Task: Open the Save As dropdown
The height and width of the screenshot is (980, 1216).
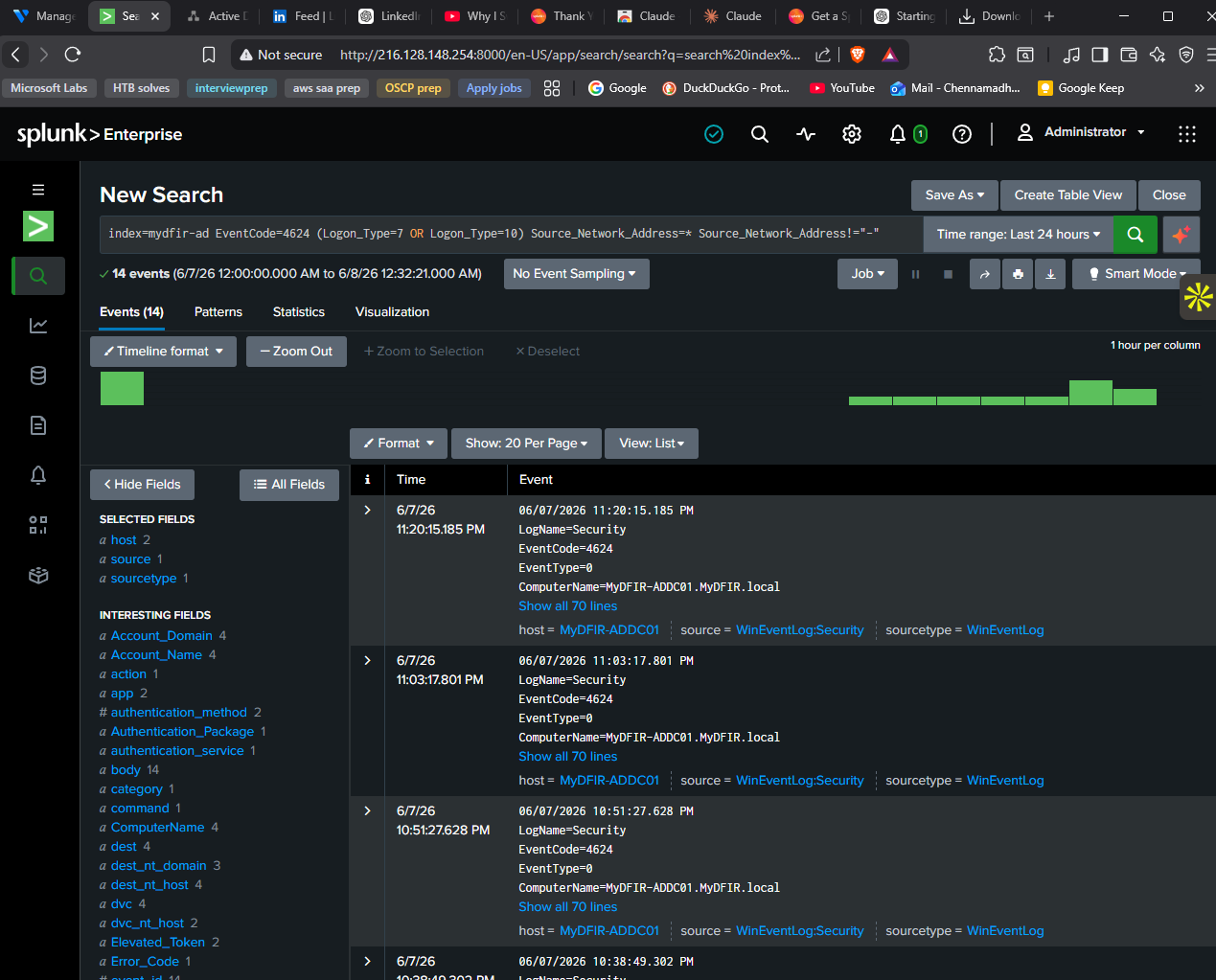Action: 954,195
